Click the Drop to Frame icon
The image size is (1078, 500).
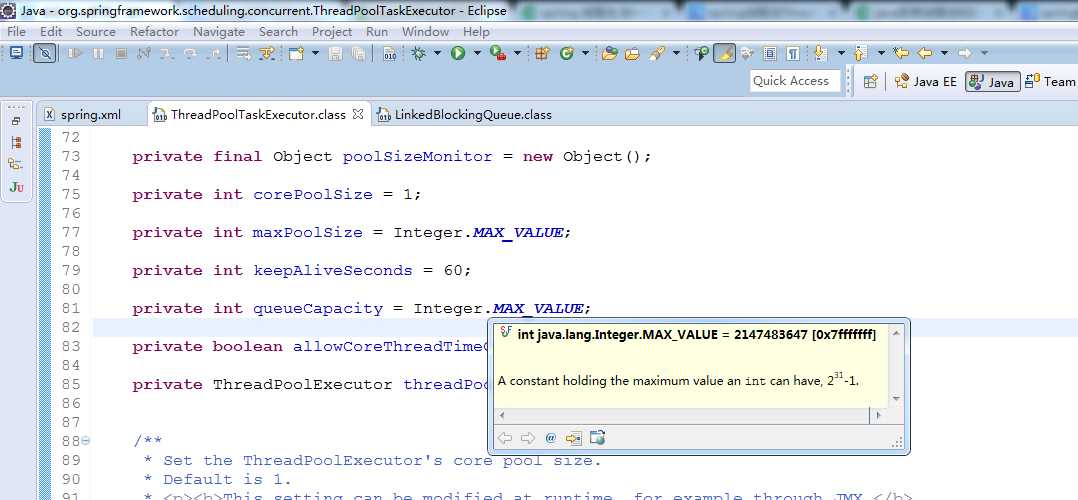click(x=243, y=53)
